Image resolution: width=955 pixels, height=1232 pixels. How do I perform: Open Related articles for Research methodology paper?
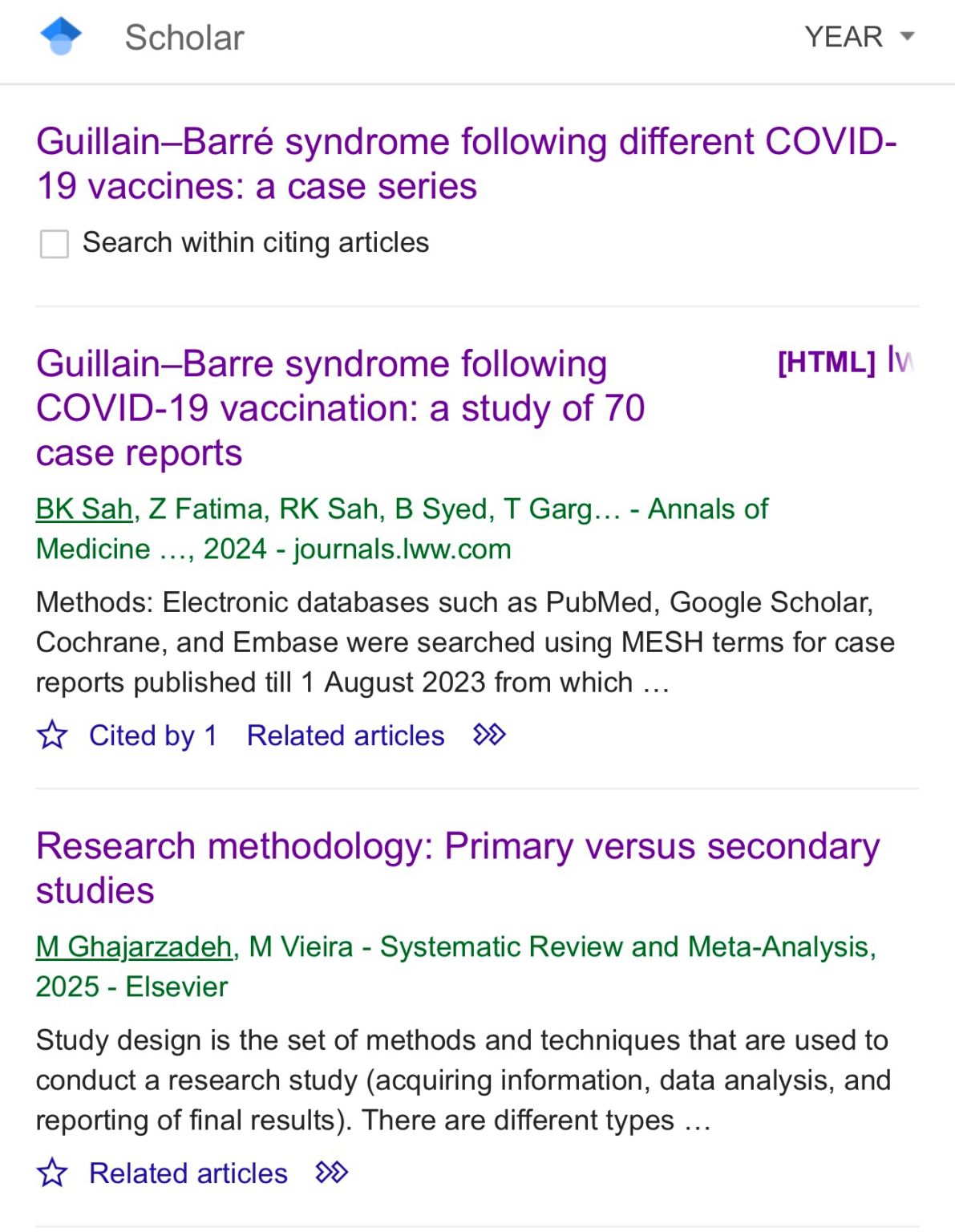tap(188, 1173)
